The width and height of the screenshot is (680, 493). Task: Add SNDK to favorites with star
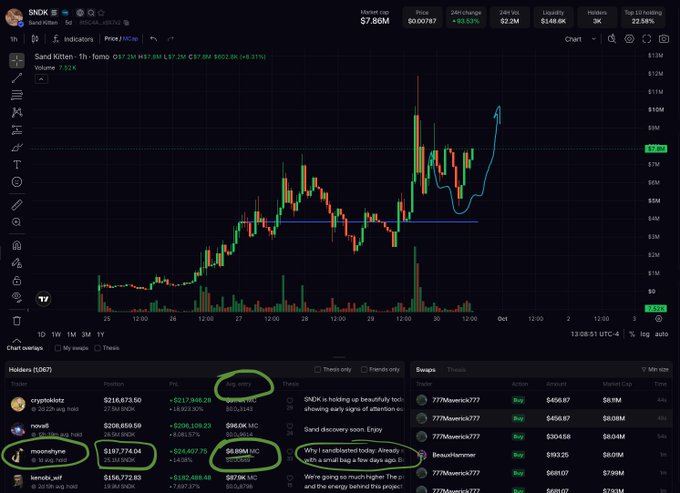[101, 13]
